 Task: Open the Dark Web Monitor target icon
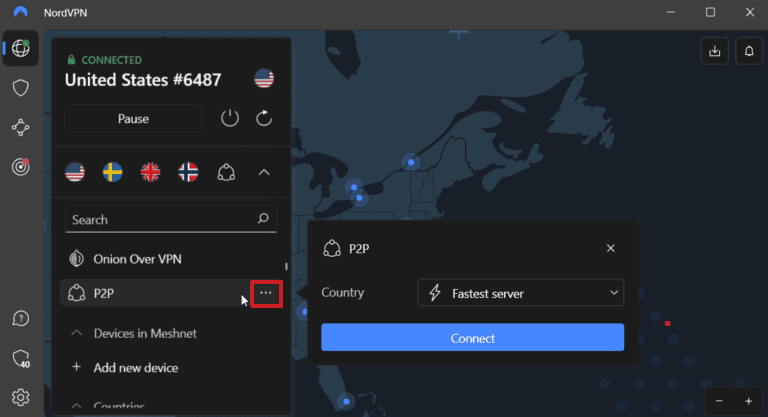pos(20,166)
